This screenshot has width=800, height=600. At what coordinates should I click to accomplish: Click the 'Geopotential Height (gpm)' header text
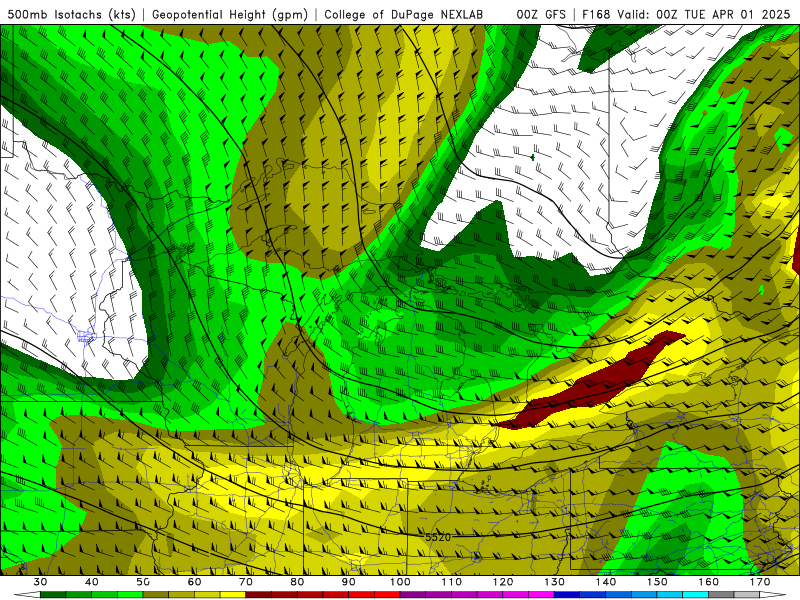click(x=230, y=14)
